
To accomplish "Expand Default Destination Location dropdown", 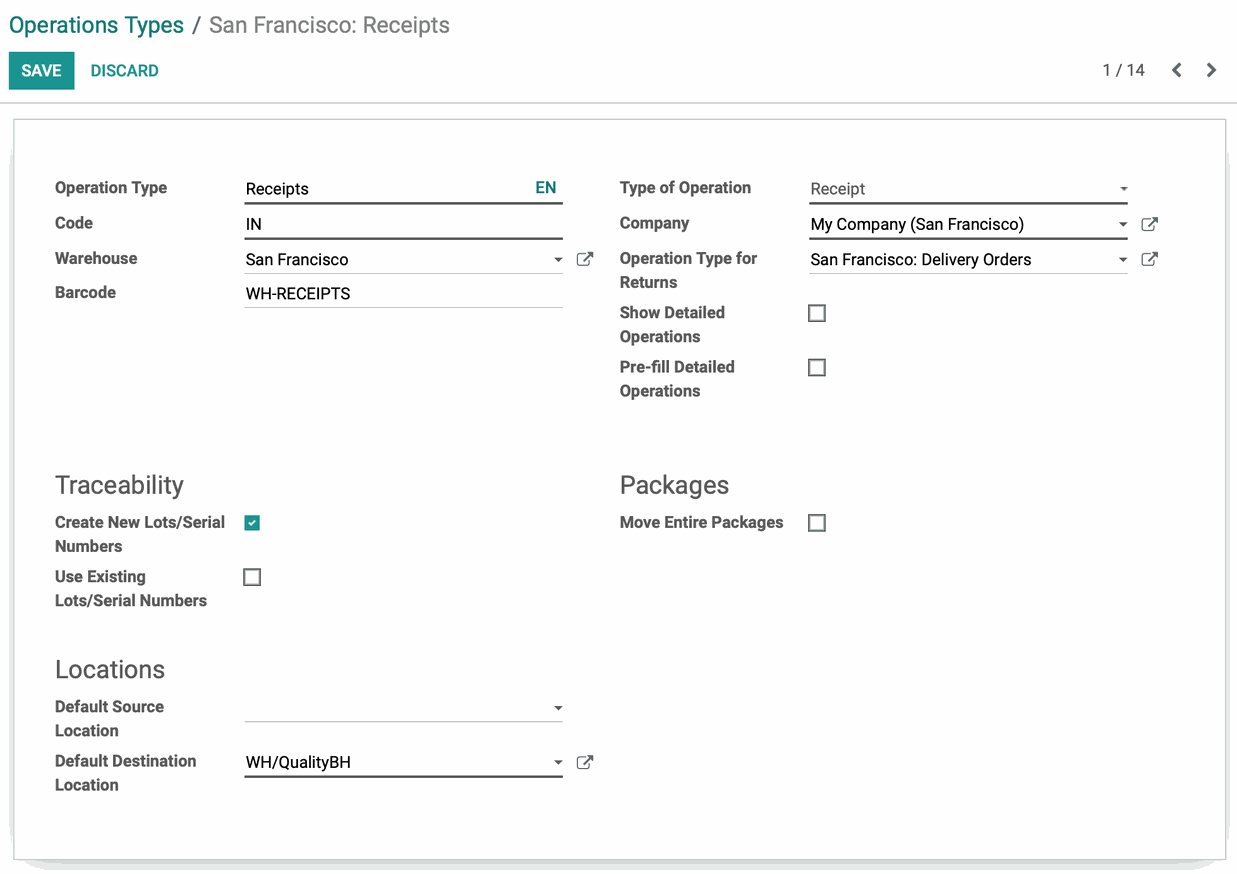I will coord(558,763).
